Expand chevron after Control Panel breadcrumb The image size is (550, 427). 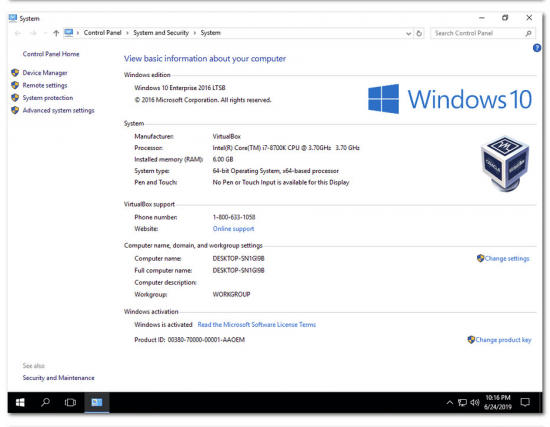[127, 33]
